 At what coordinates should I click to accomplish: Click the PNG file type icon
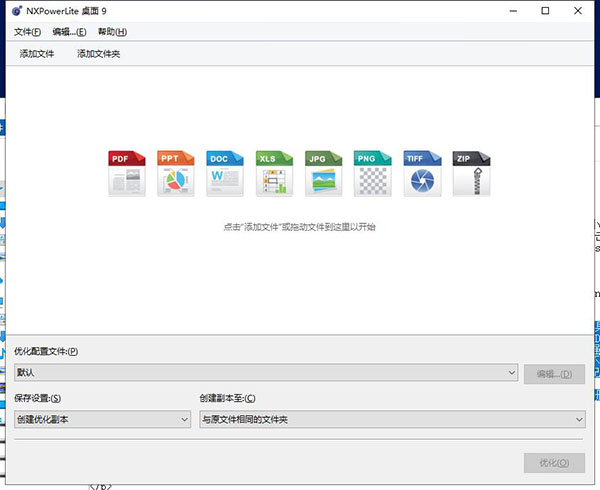click(x=372, y=173)
